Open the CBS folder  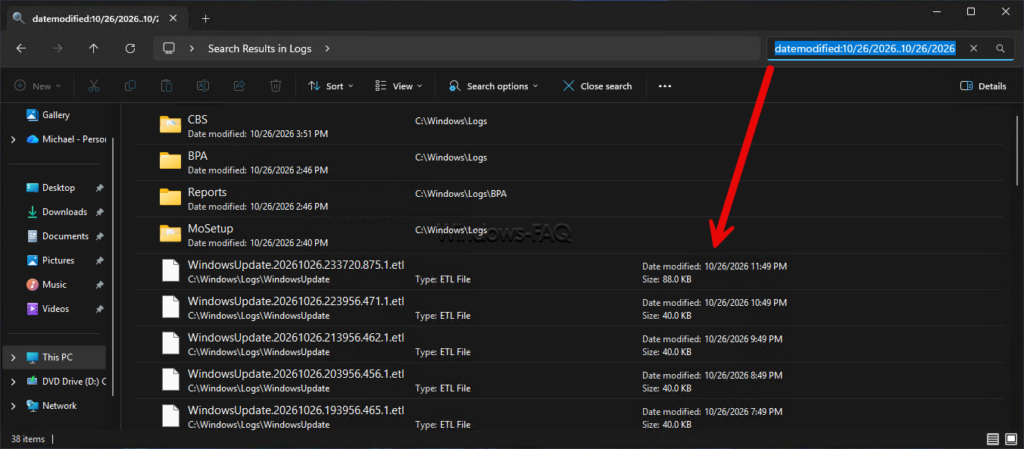(x=569, y=126)
